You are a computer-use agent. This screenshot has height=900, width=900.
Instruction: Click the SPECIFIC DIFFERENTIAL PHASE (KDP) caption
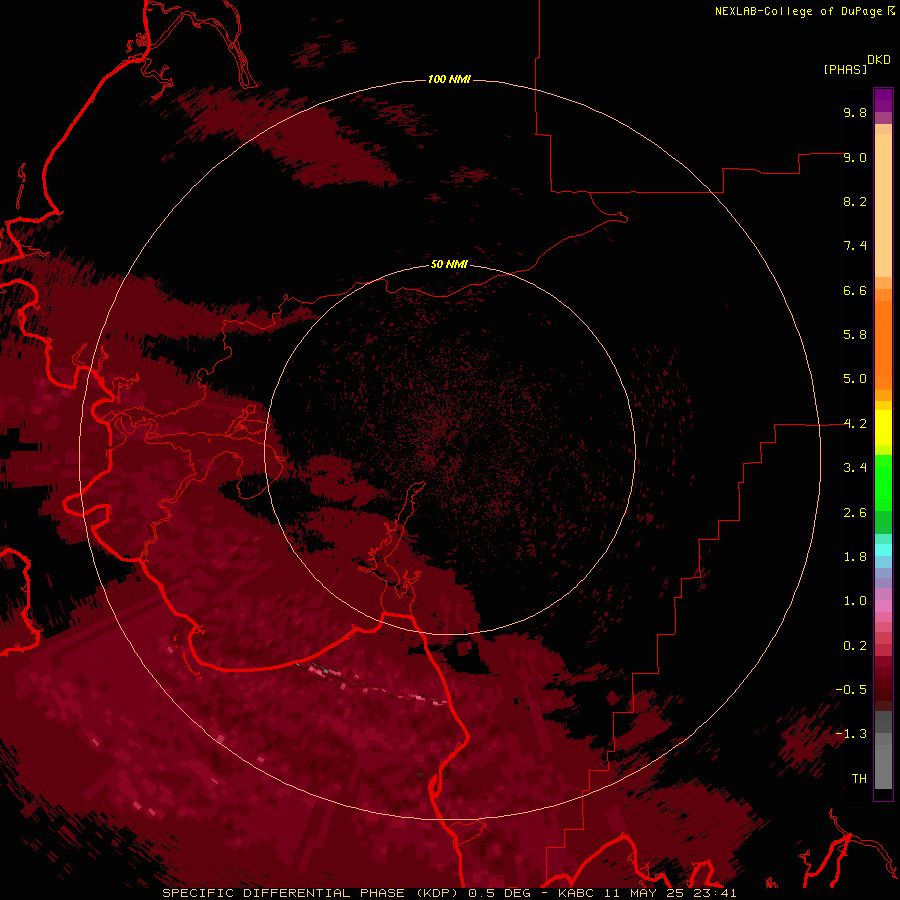(312, 893)
